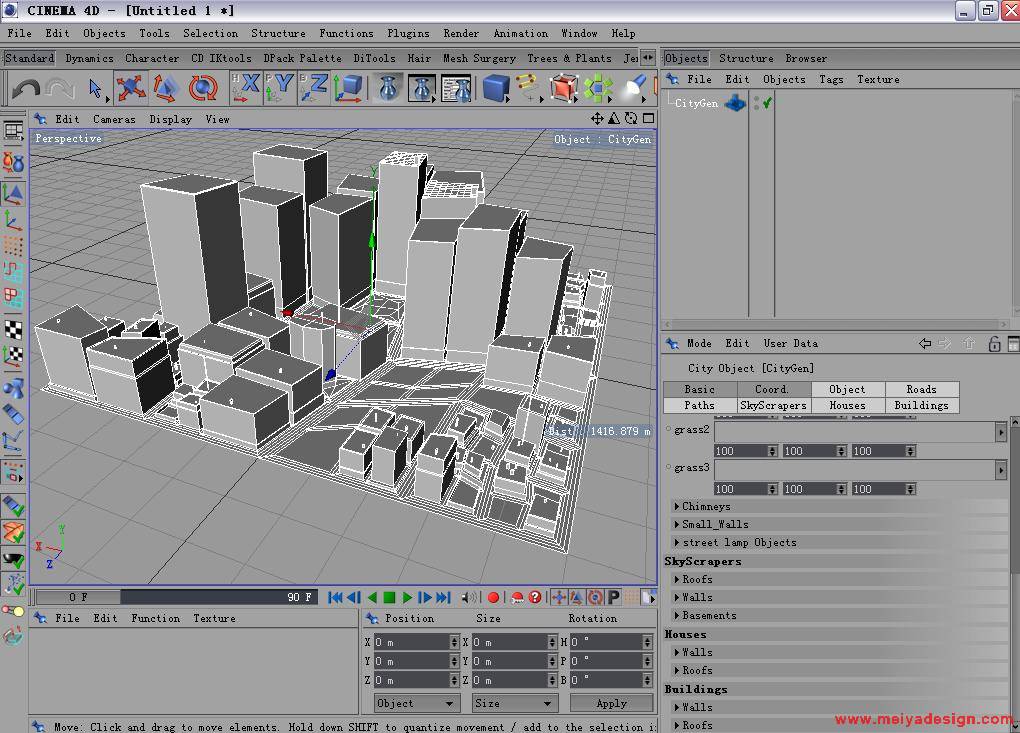Click the Apply button
Screen dimensions: 1020x733
611,703
